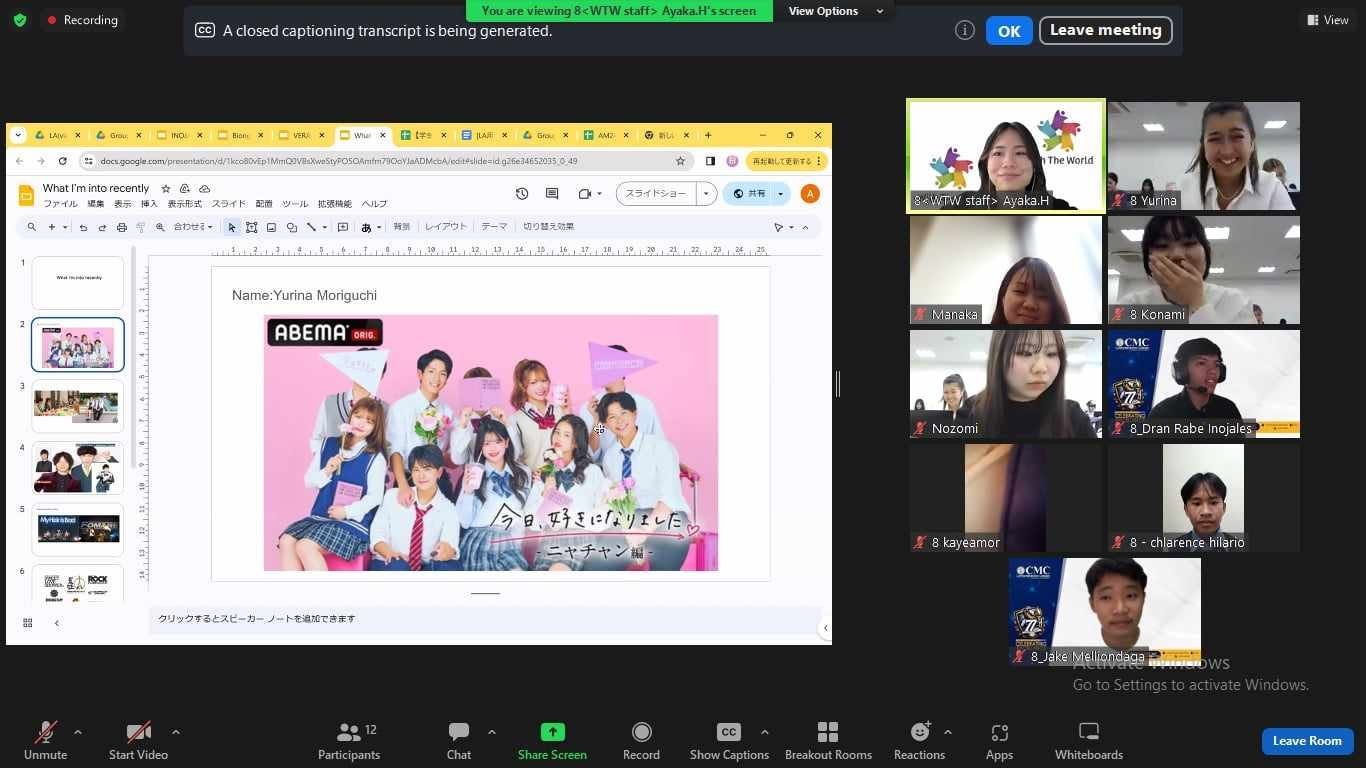Image resolution: width=1366 pixels, height=768 pixels.
Task: Toggle Show Captions in Zoom toolbar
Action: pos(729,740)
